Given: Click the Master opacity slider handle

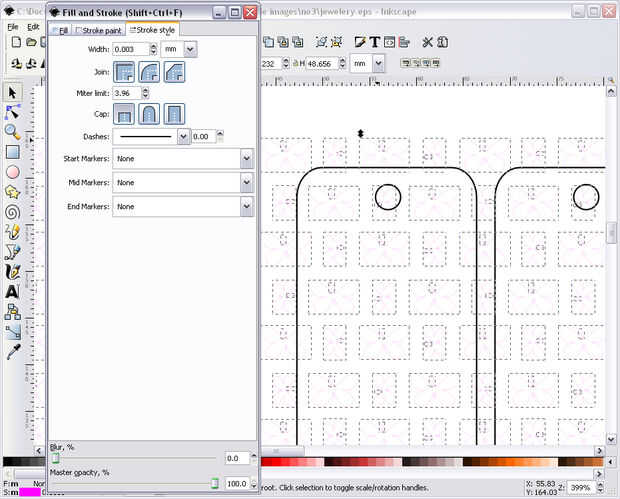Looking at the screenshot, I should (215, 483).
